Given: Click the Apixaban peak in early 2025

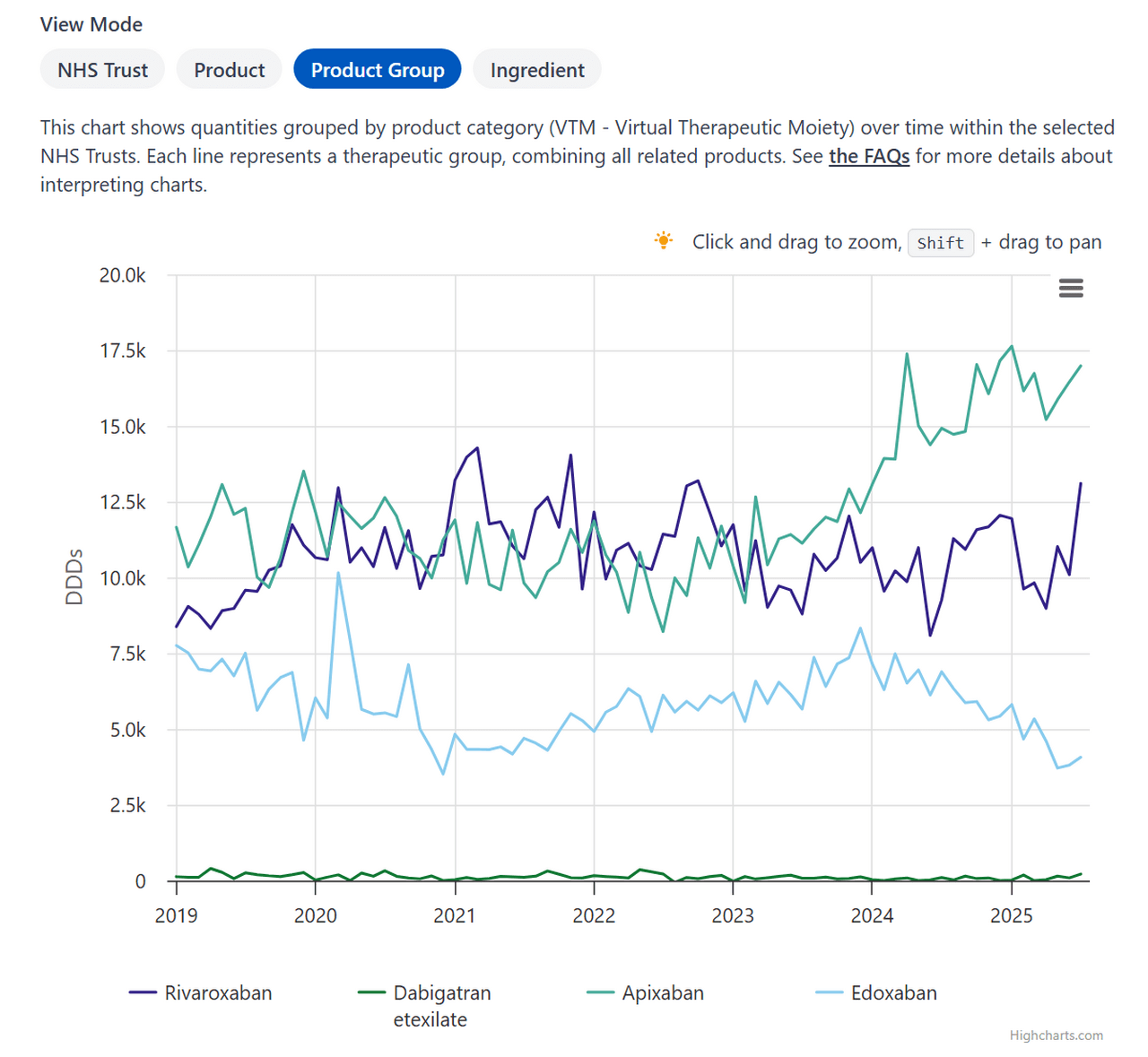Looking at the screenshot, I should pyautogui.click(x=1012, y=346).
